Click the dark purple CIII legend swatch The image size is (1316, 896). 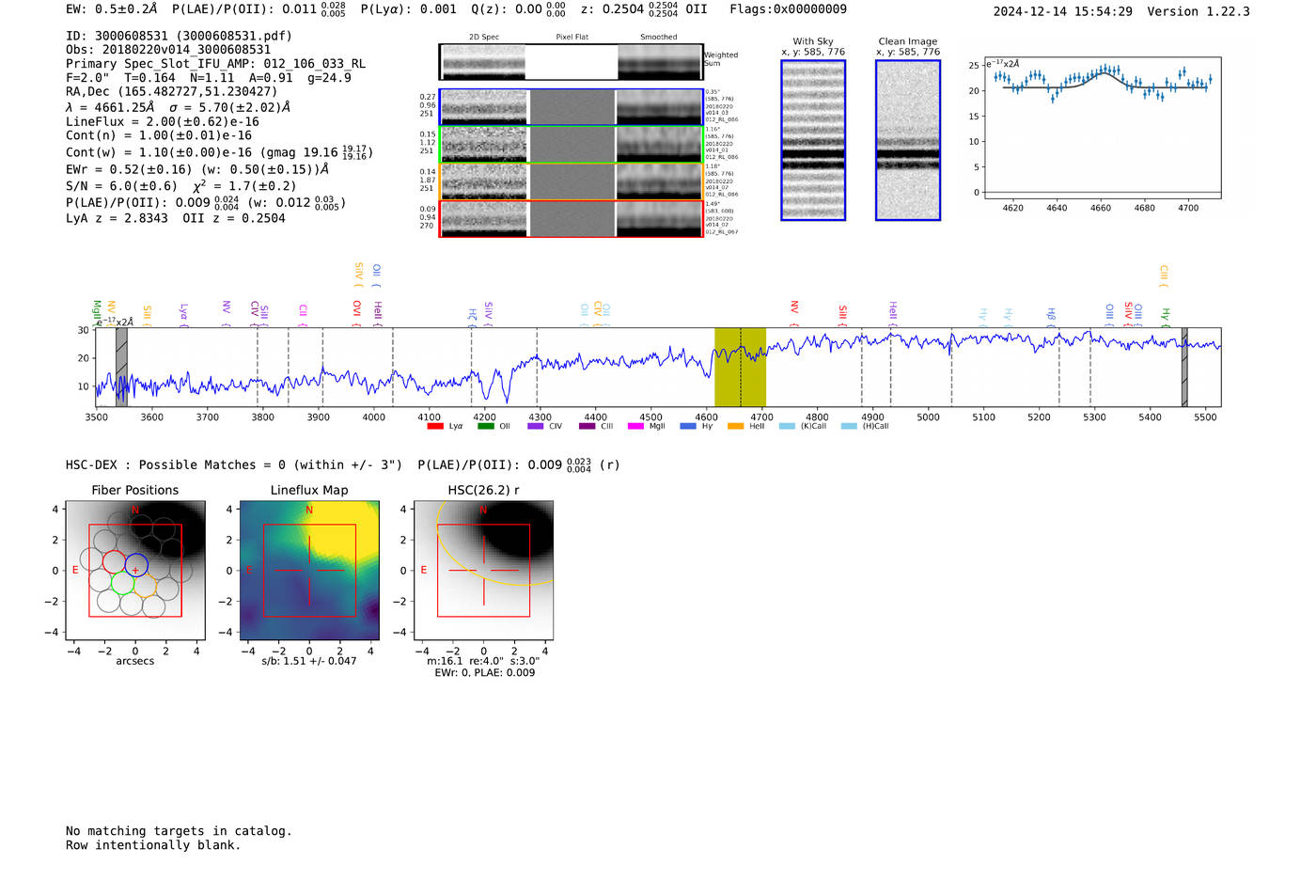(x=587, y=427)
